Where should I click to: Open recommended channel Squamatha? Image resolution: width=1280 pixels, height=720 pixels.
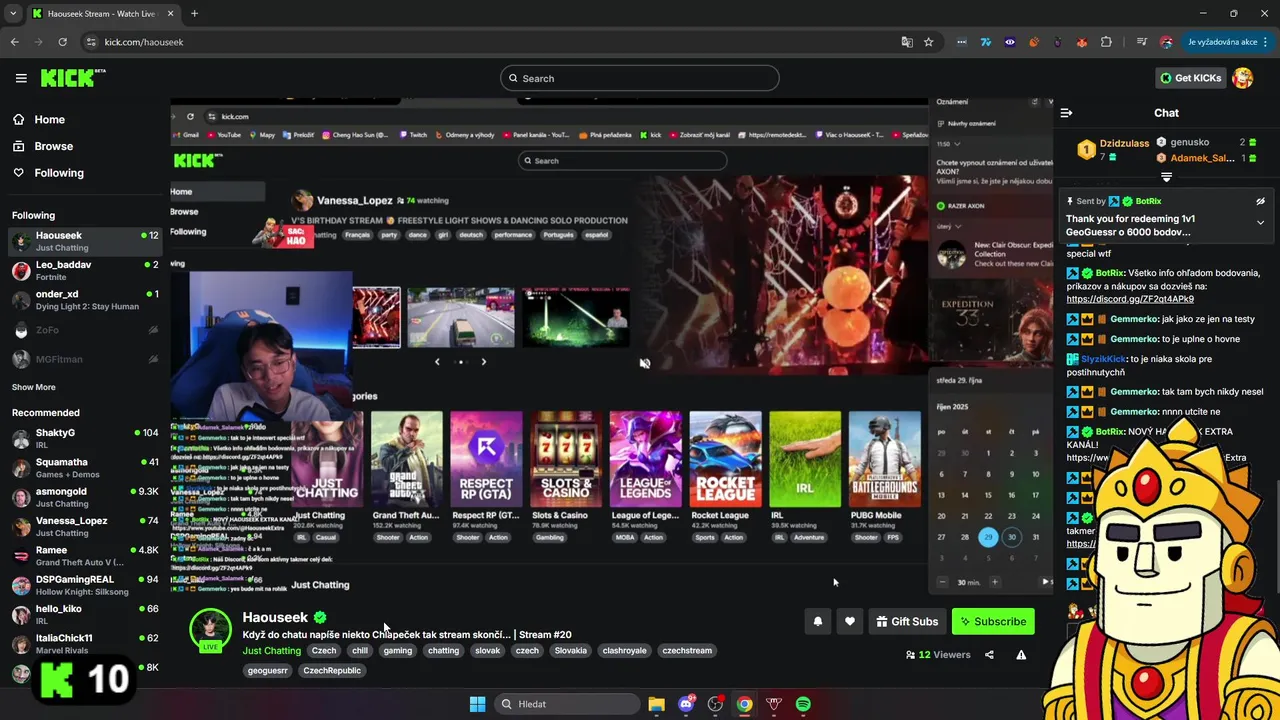tap(85, 468)
